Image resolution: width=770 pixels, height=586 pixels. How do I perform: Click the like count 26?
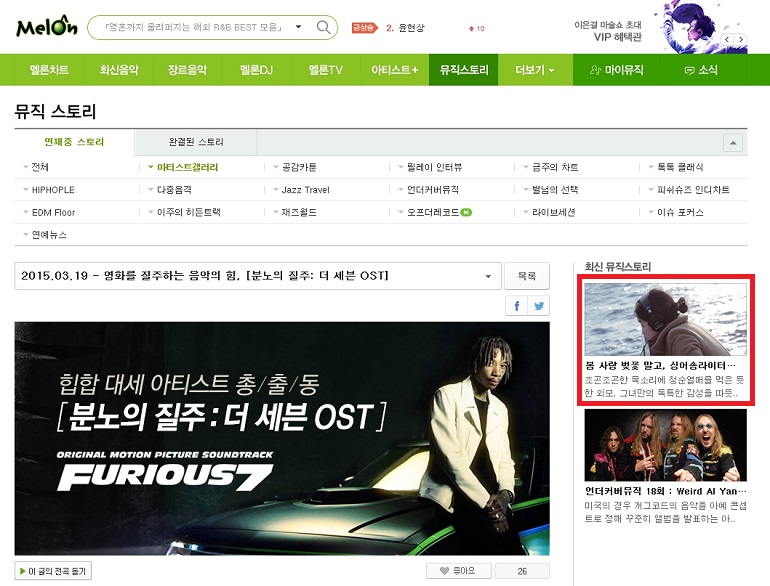[x=522, y=571]
